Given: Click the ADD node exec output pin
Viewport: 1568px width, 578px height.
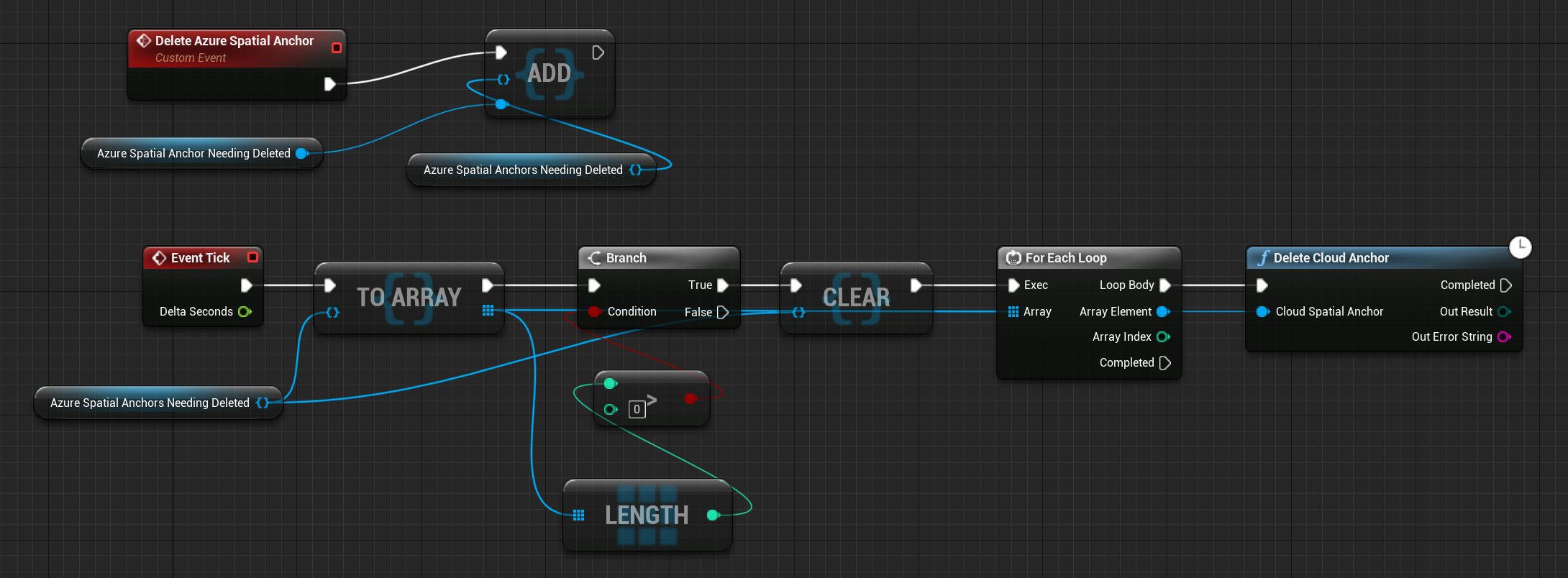Looking at the screenshot, I should [x=598, y=52].
